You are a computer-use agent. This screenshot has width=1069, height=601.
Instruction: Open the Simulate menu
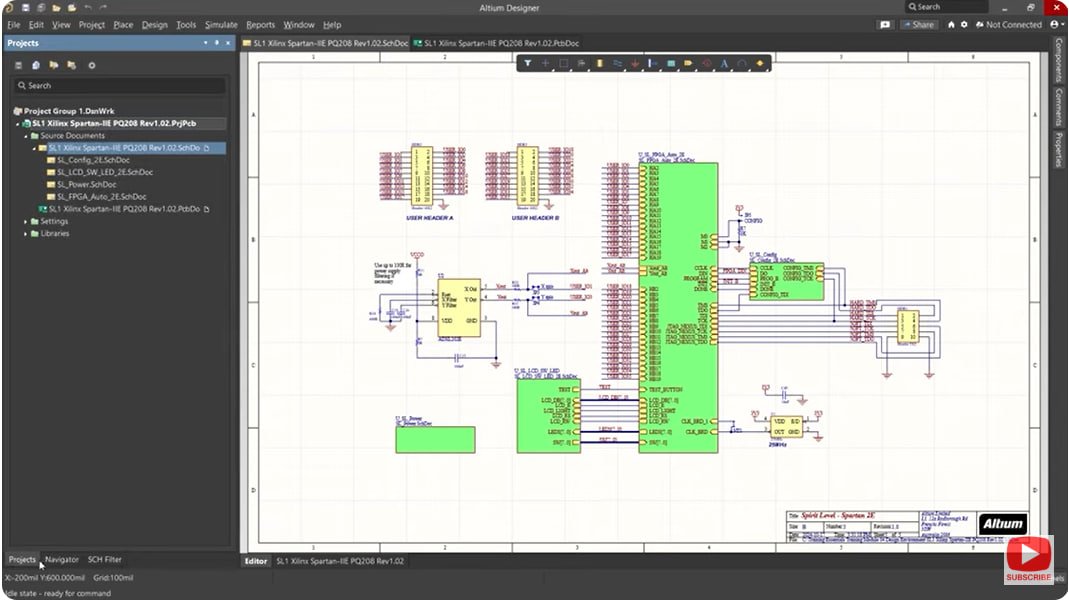[x=222, y=25]
